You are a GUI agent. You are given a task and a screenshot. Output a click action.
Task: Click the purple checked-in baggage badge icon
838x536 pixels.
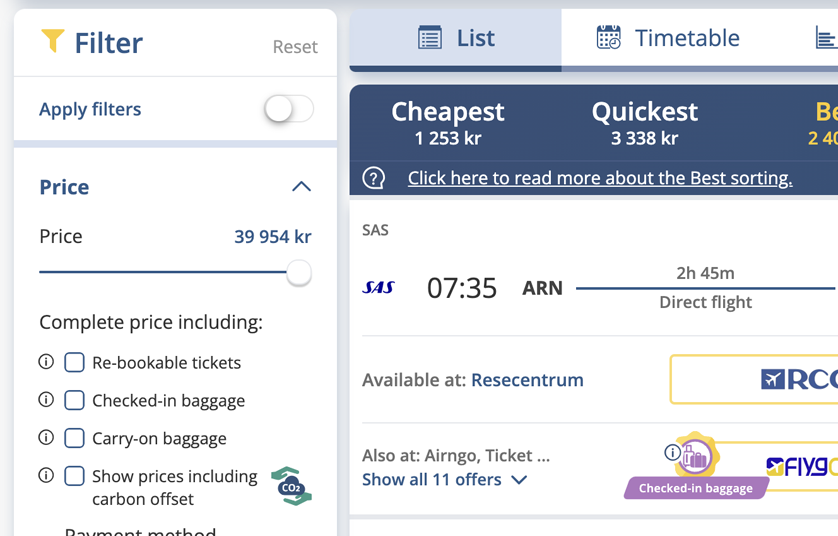click(x=695, y=456)
